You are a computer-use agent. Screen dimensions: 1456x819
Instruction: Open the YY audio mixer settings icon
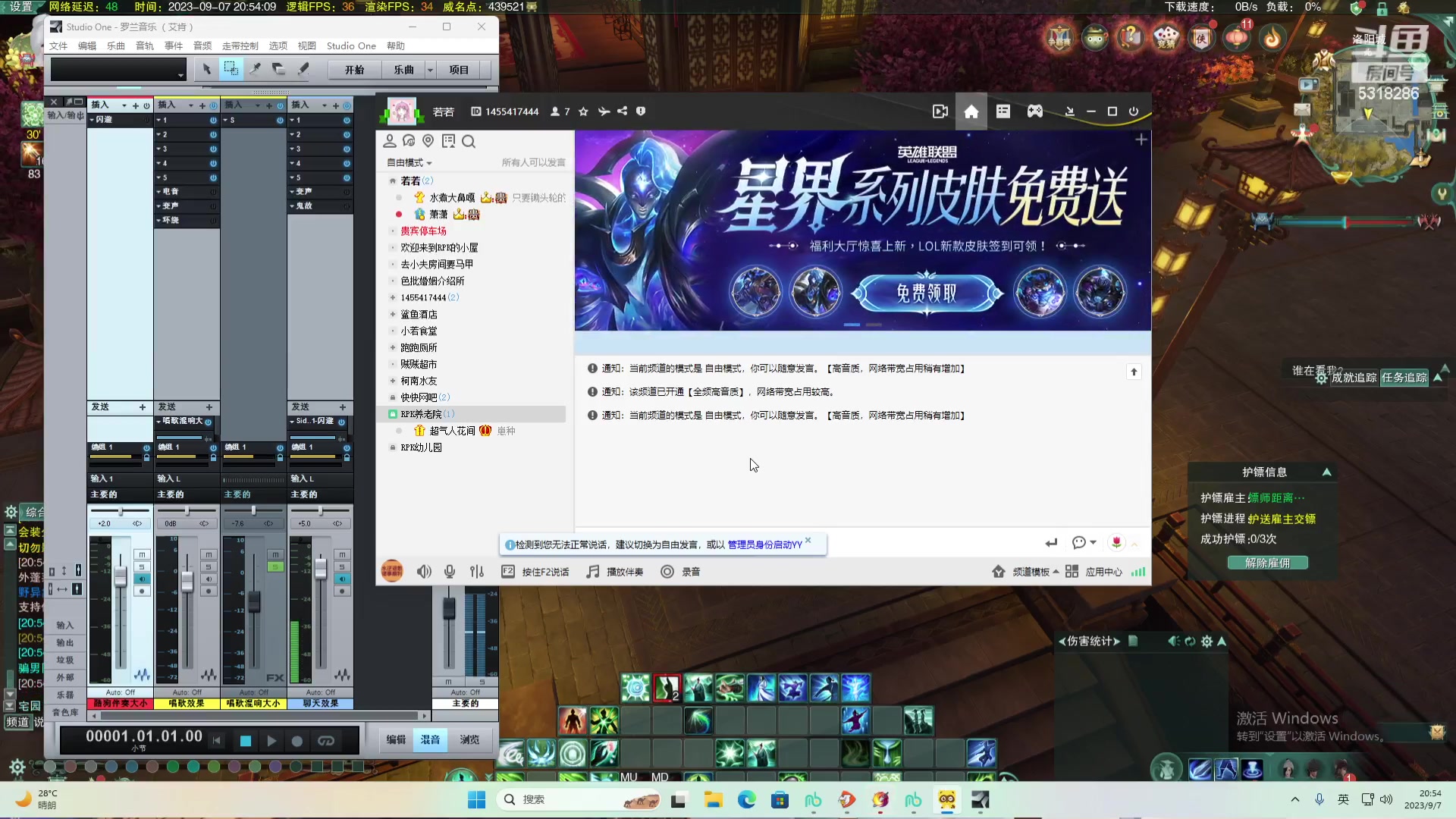point(476,572)
